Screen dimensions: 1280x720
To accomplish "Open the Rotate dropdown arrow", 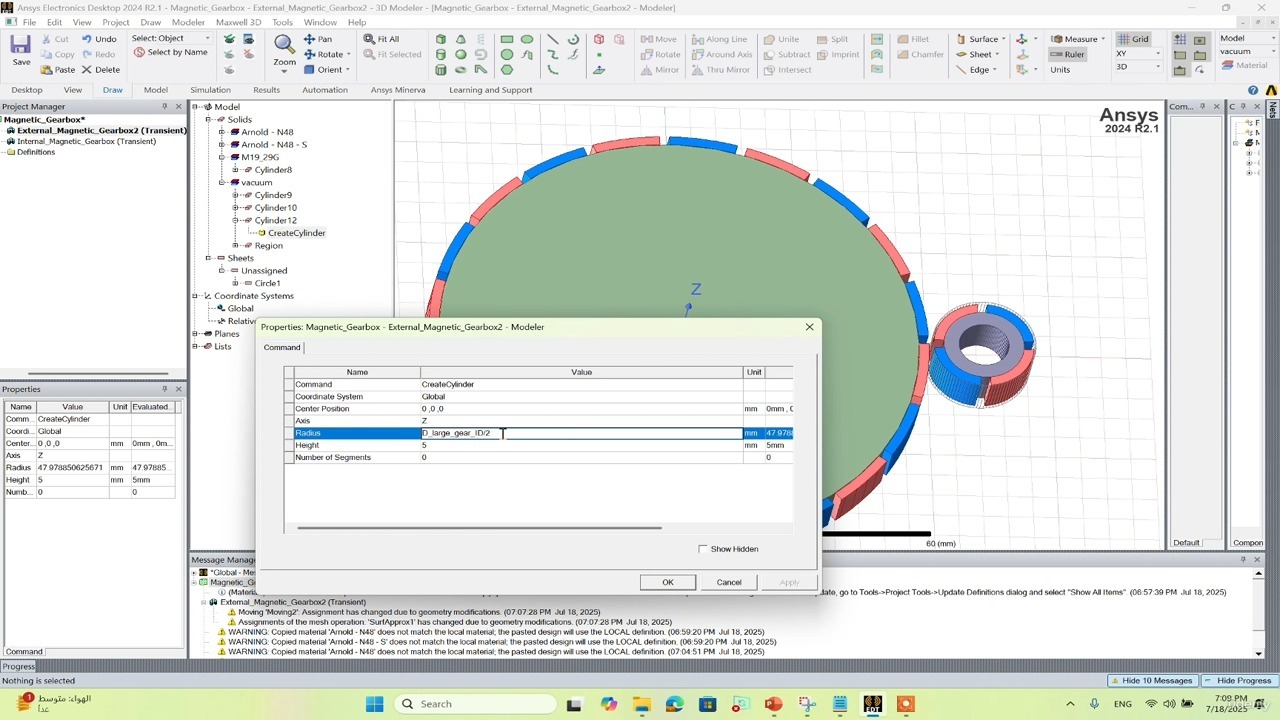I will point(349,55).
